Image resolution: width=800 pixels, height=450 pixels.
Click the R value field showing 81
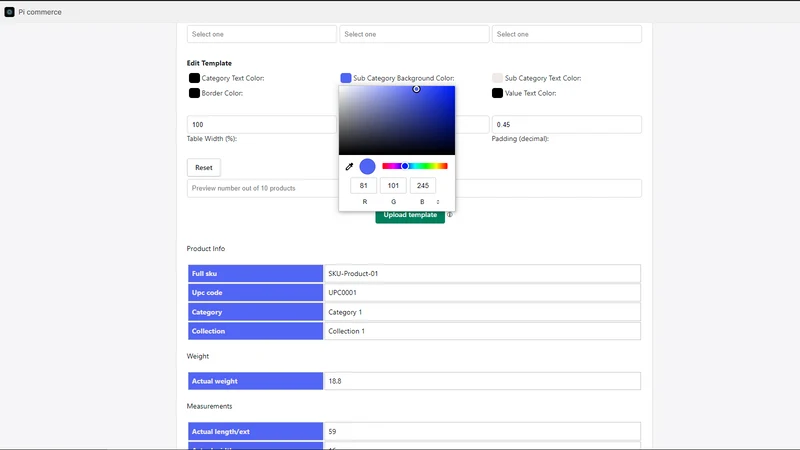363,186
